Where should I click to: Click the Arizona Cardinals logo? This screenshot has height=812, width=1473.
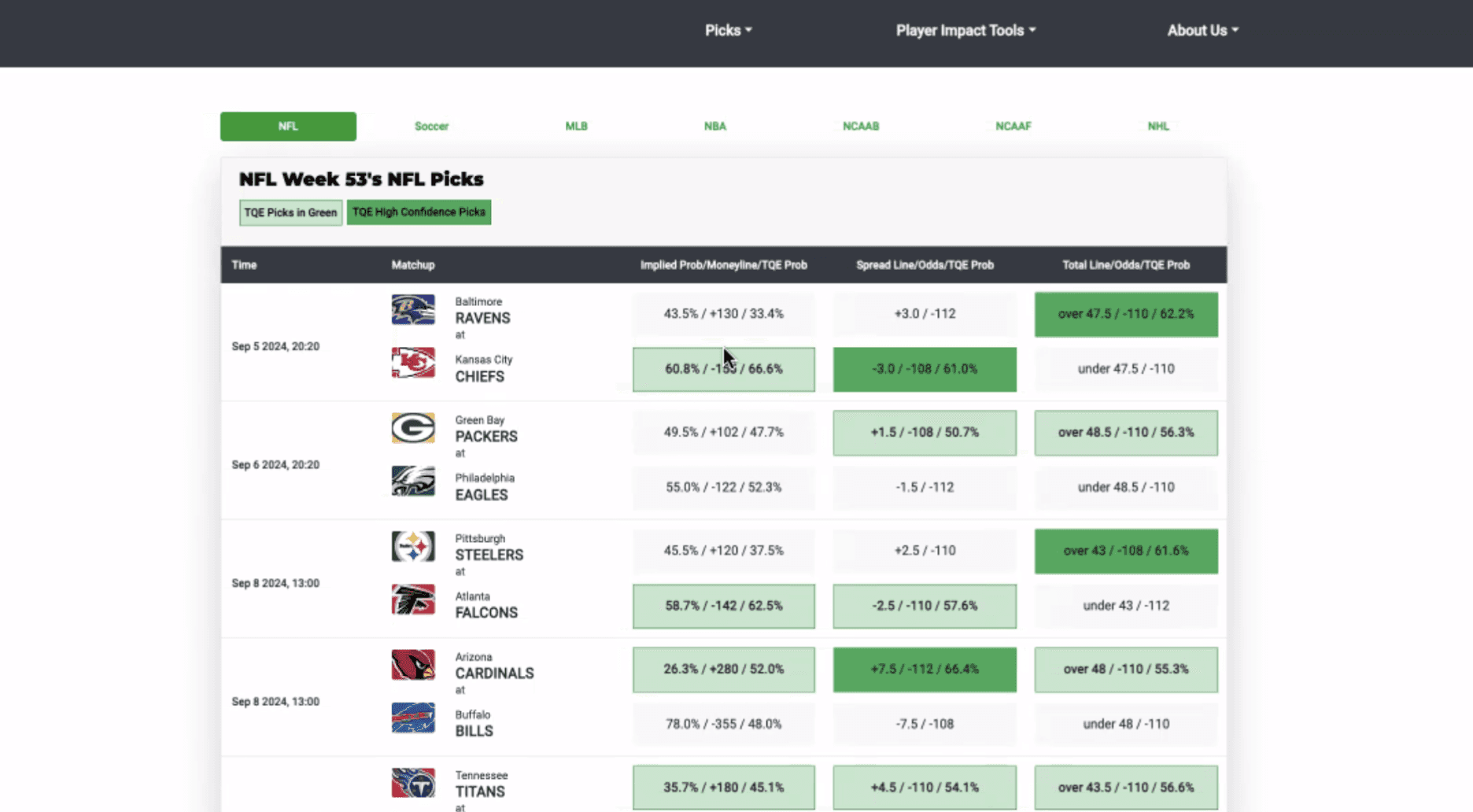[413, 665]
